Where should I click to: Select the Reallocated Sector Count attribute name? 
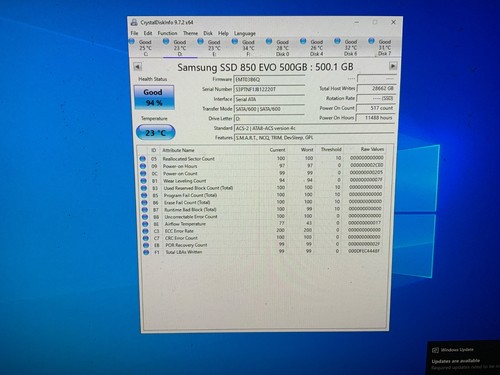tap(188, 159)
